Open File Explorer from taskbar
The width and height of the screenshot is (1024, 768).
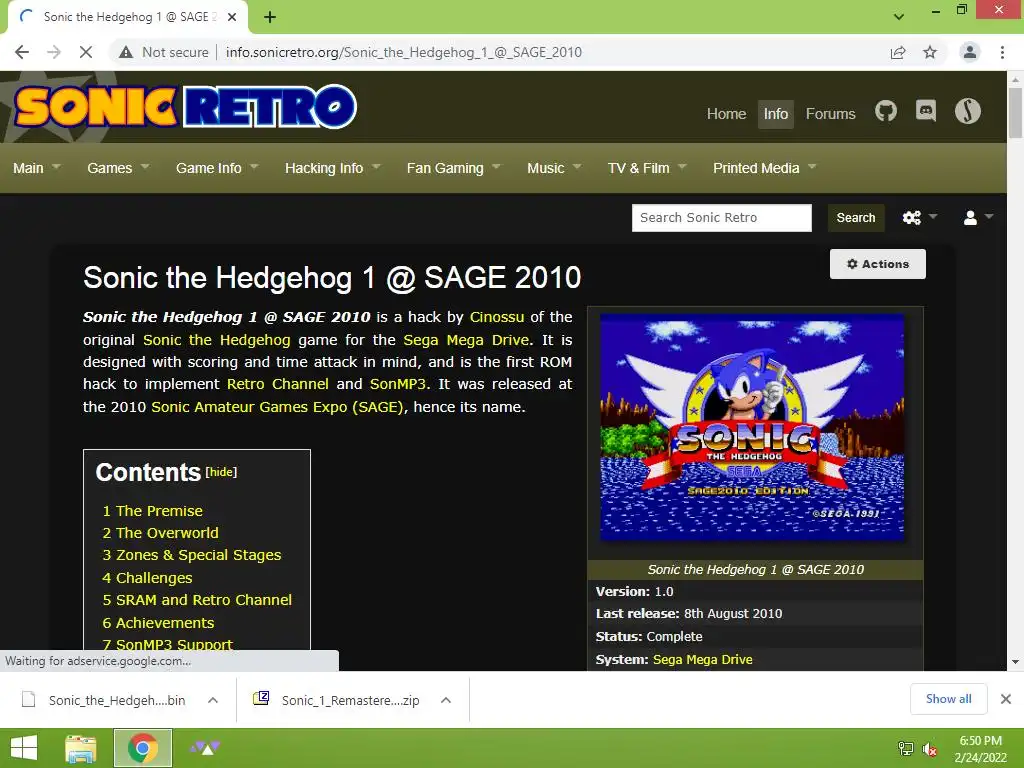coord(81,748)
